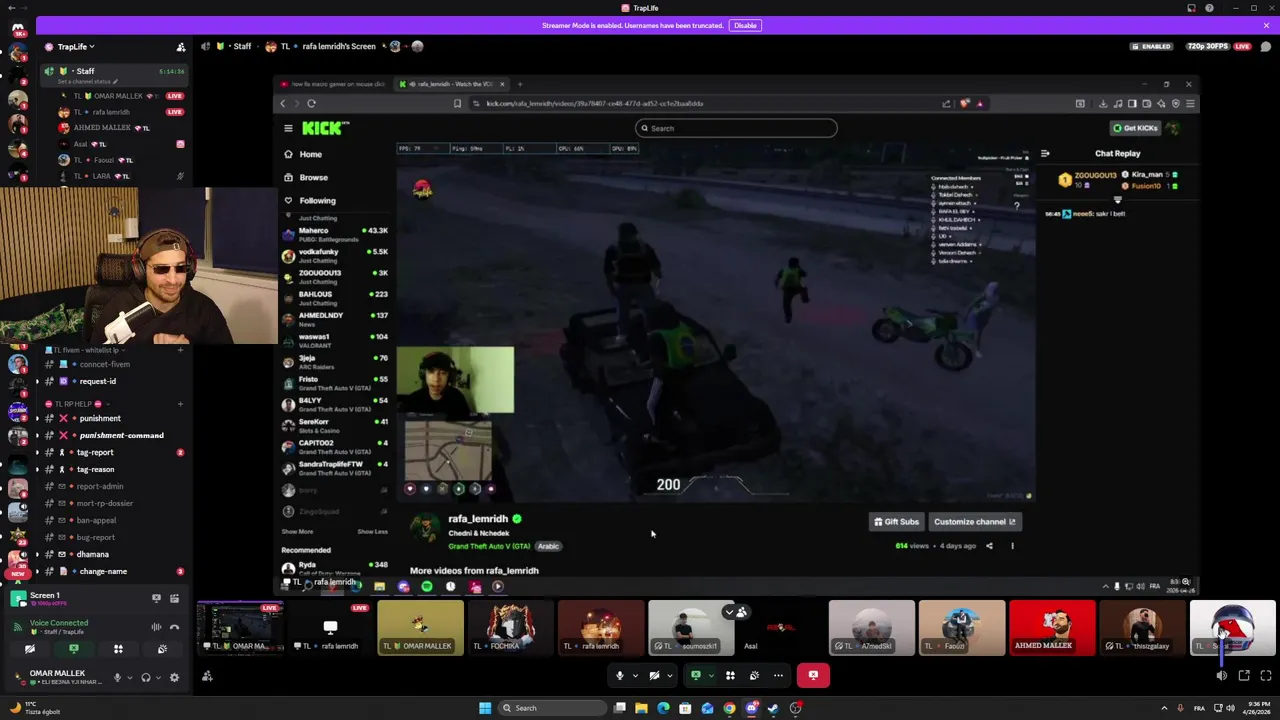Click Browse in Kick sidebar
Screen dimensions: 1280x720
tap(306, 177)
